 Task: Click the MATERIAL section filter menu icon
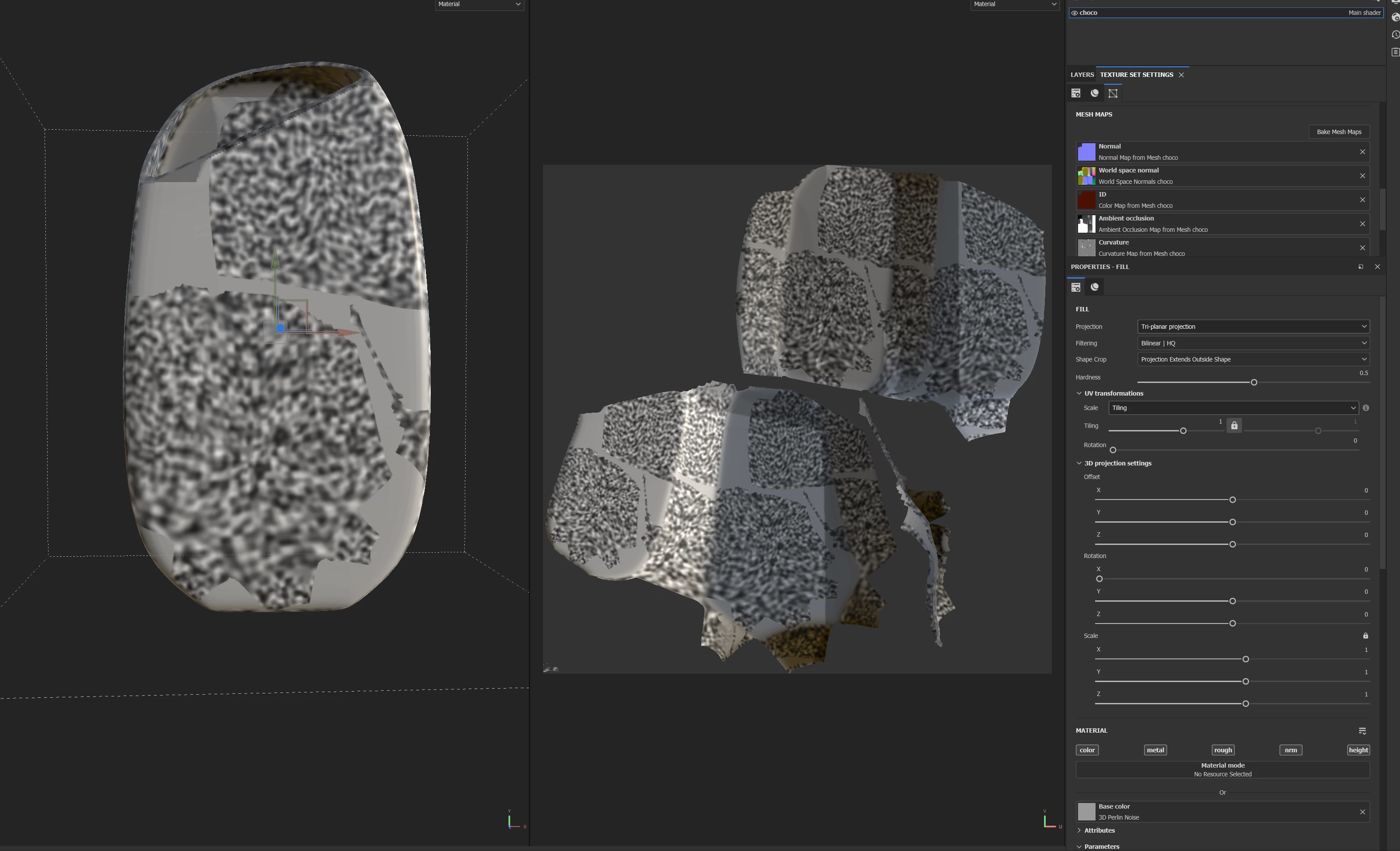click(1362, 730)
